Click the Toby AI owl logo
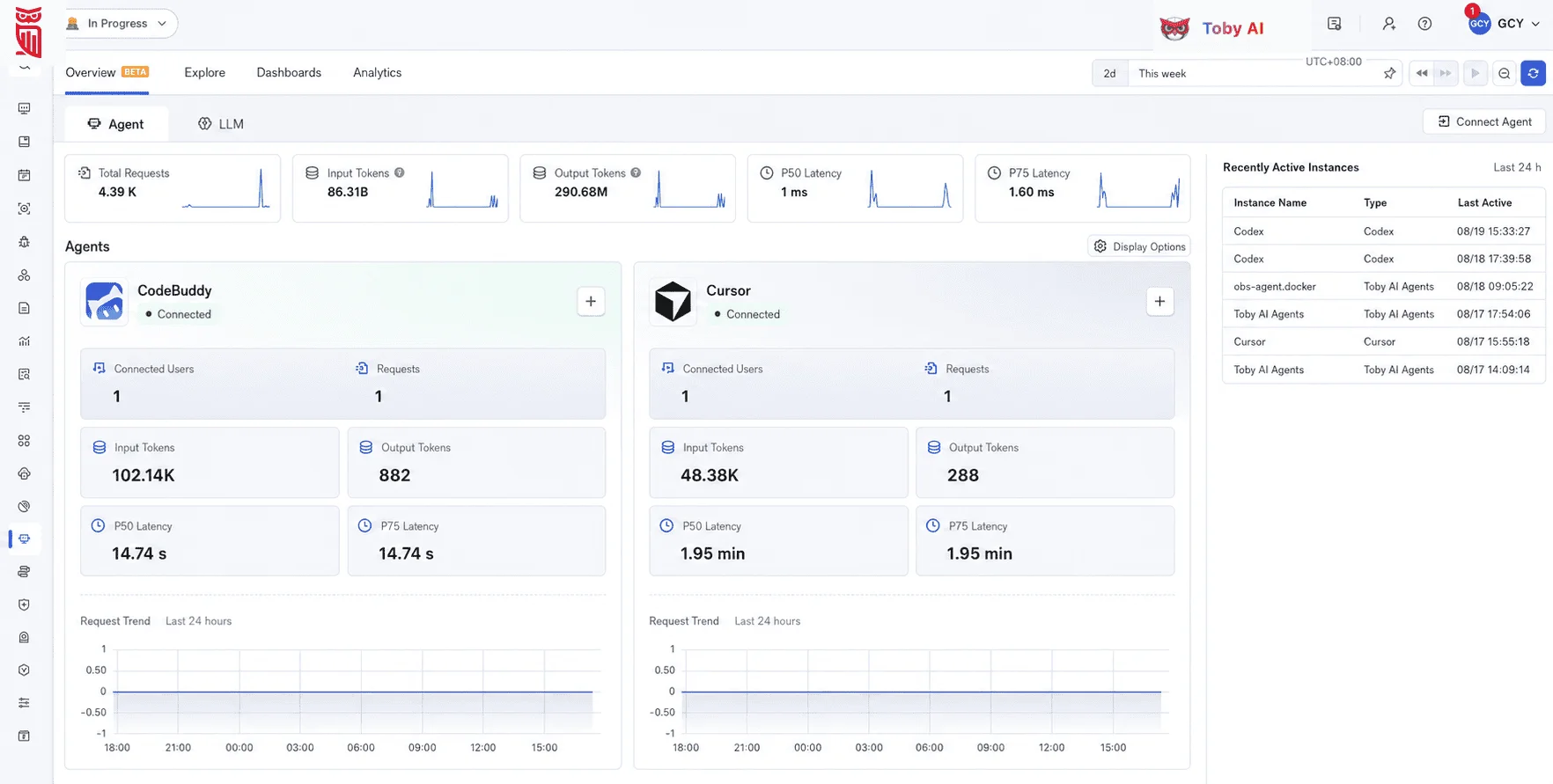Screen dimensions: 1553x784 tap(1174, 28)
